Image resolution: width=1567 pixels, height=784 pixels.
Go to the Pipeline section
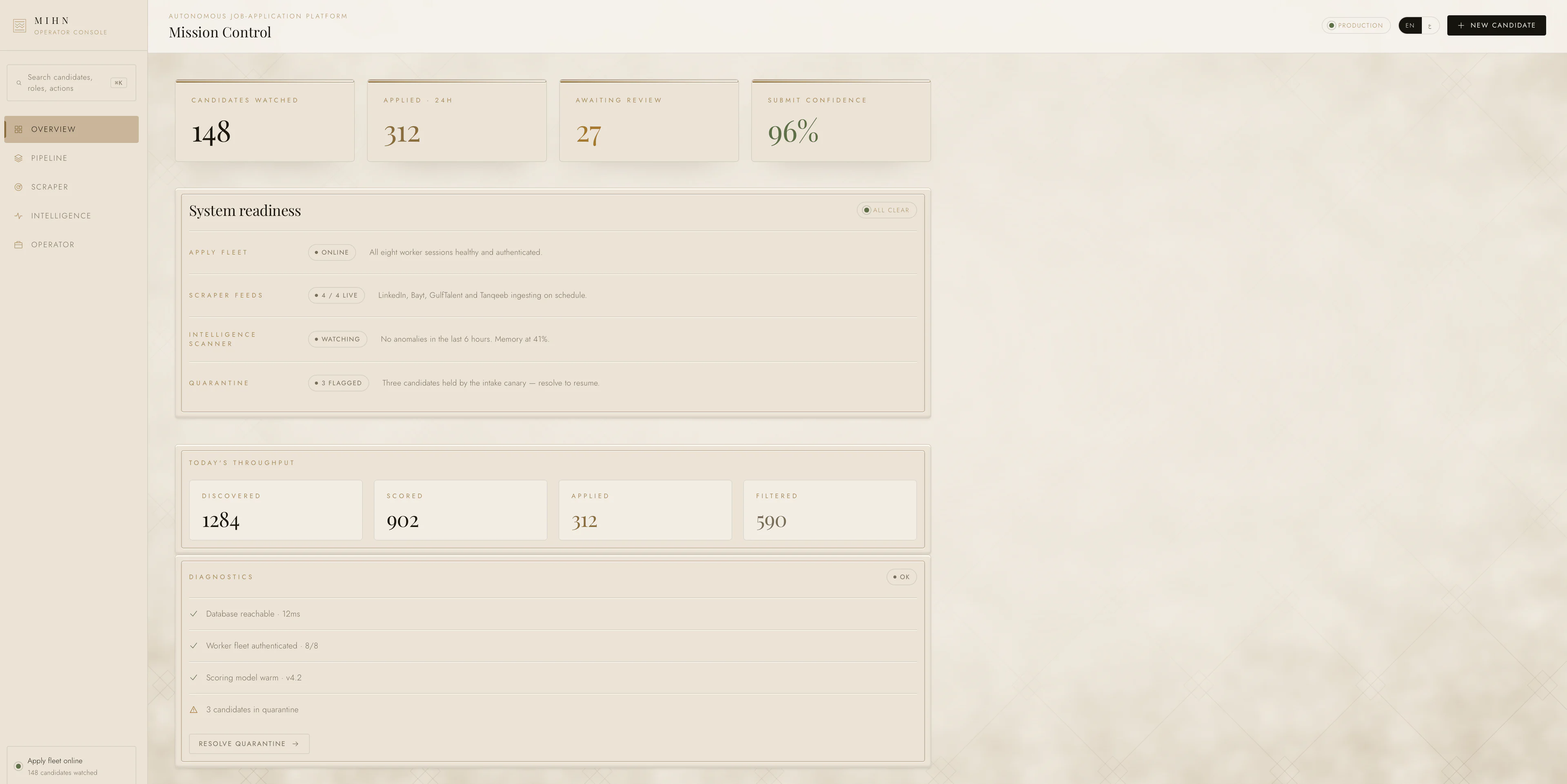click(71, 158)
